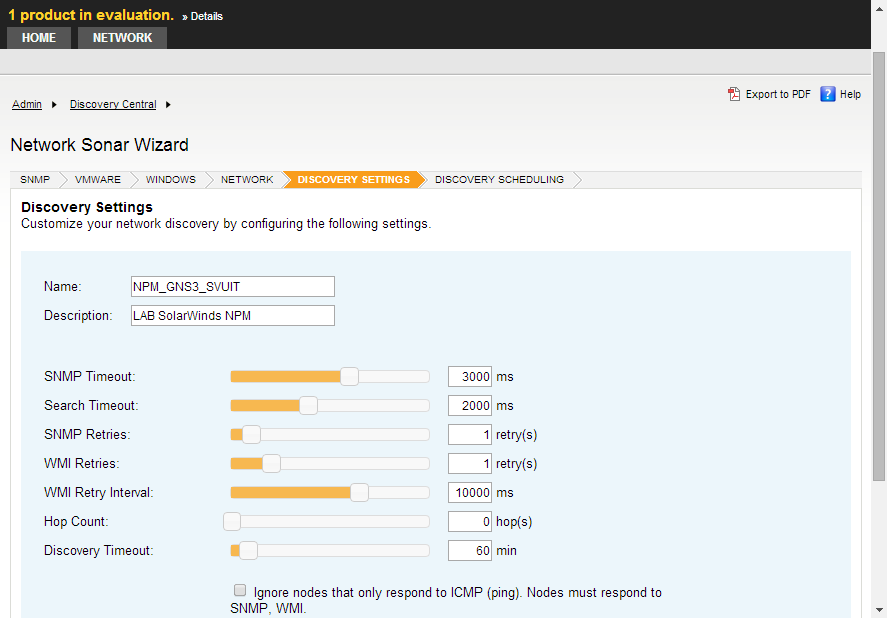The height and width of the screenshot is (618, 887).
Task: Click WMI Retries value field
Action: (x=470, y=464)
